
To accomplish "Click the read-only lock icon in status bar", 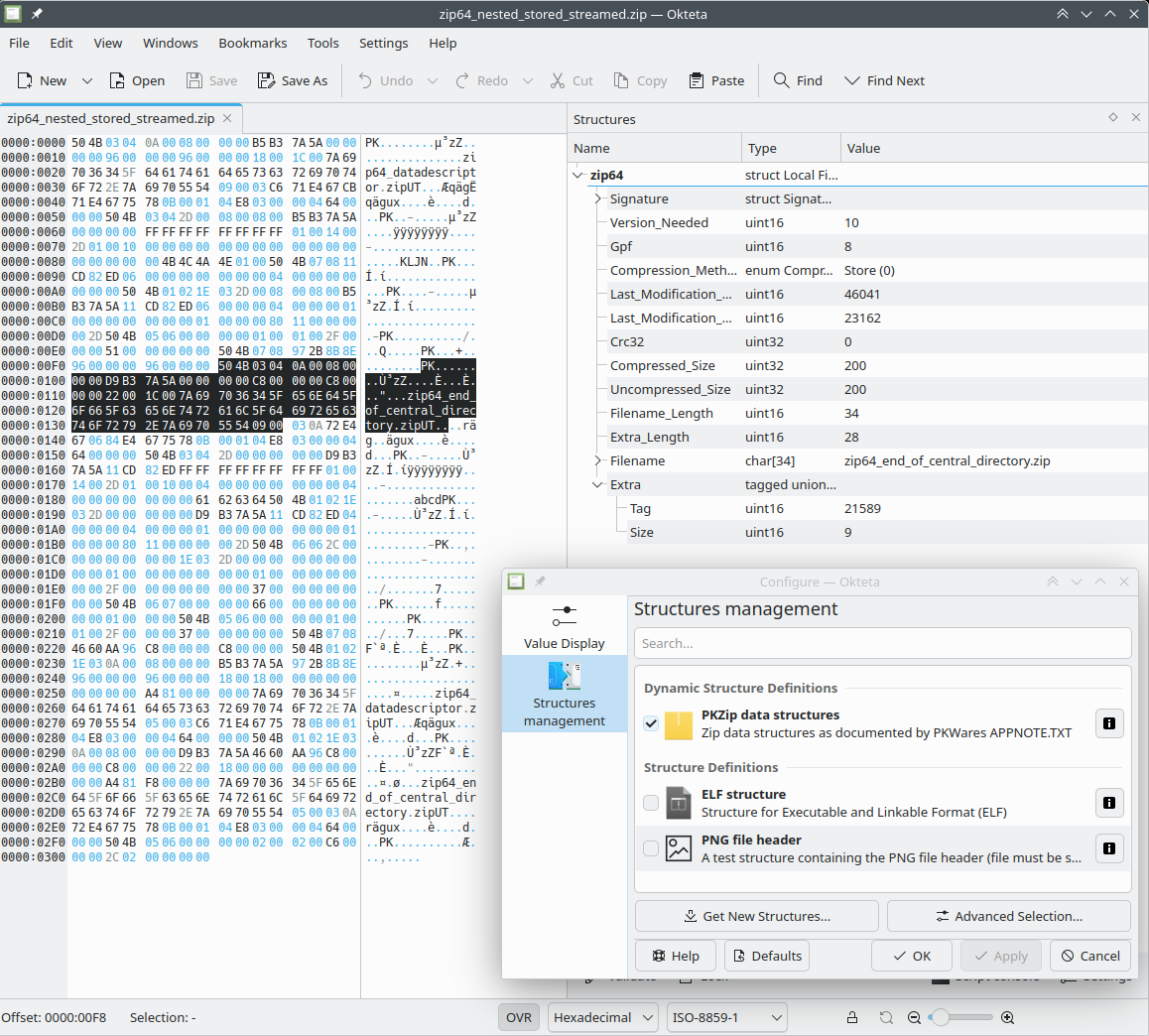I will [852, 1017].
